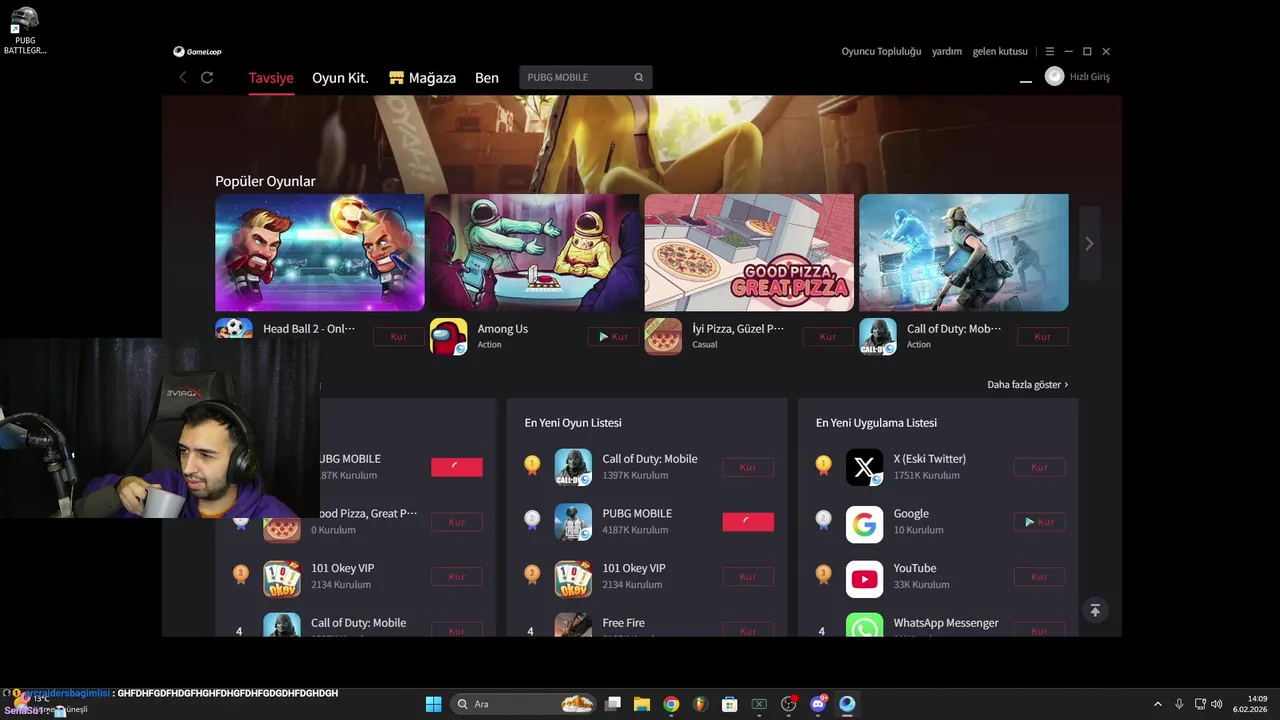The width and height of the screenshot is (1280, 720).
Task: Click PUBG MOBILE icon in En Yeni Oyun Listesi
Action: (573, 522)
